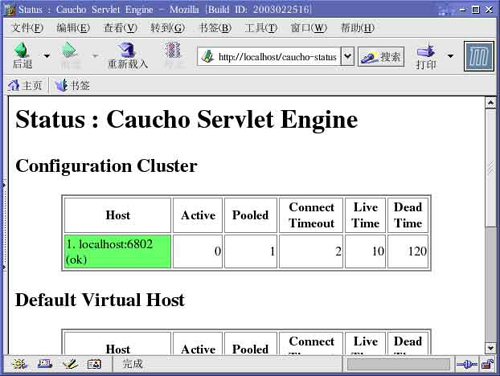The image size is (500, 376).
Task: Click the security lock icon
Action: coord(487,364)
